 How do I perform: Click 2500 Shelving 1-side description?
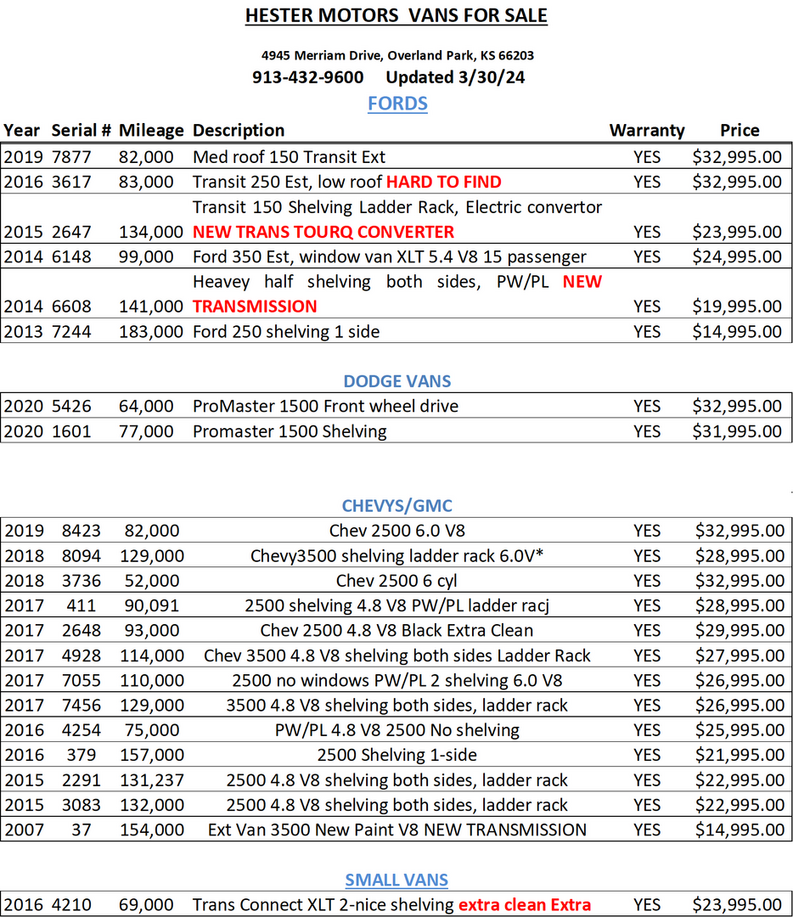(x=397, y=755)
